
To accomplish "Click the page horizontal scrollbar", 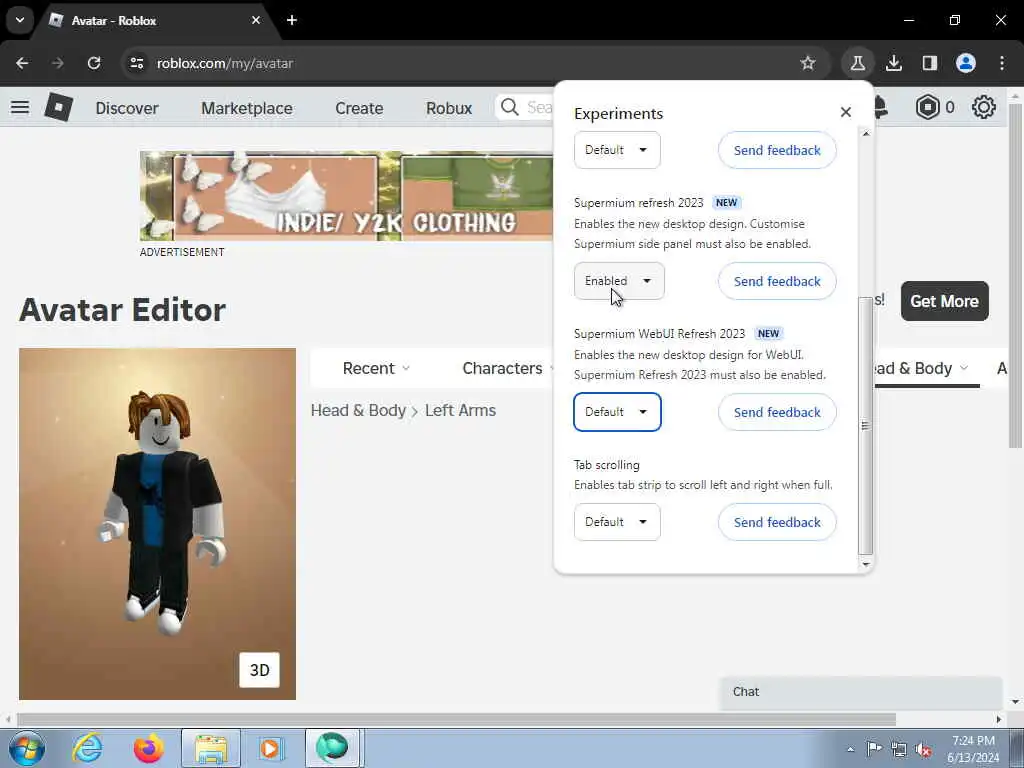I will pos(456,720).
